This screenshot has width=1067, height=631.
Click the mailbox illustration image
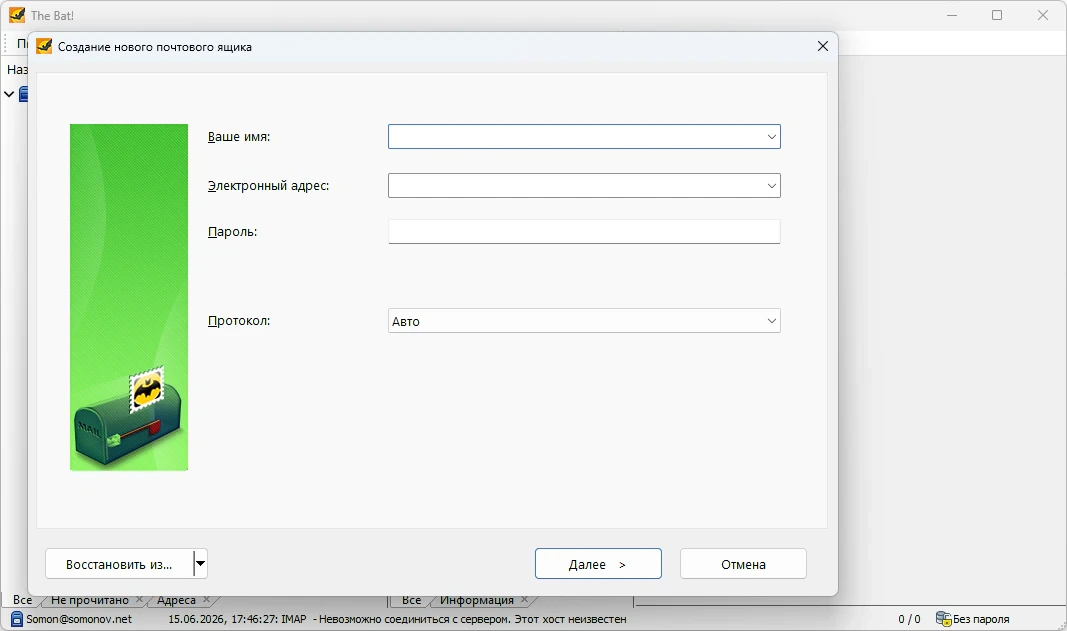[x=129, y=297]
